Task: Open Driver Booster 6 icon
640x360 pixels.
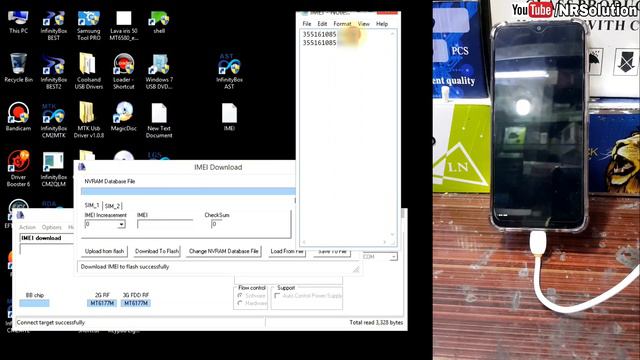Action: tap(18, 169)
